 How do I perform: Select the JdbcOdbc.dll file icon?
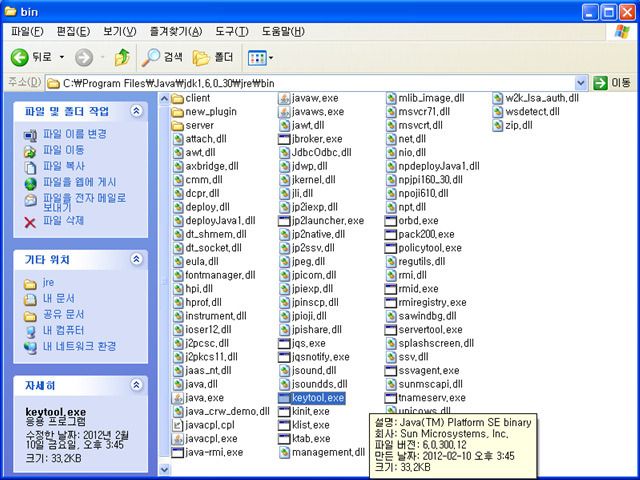tap(284, 153)
